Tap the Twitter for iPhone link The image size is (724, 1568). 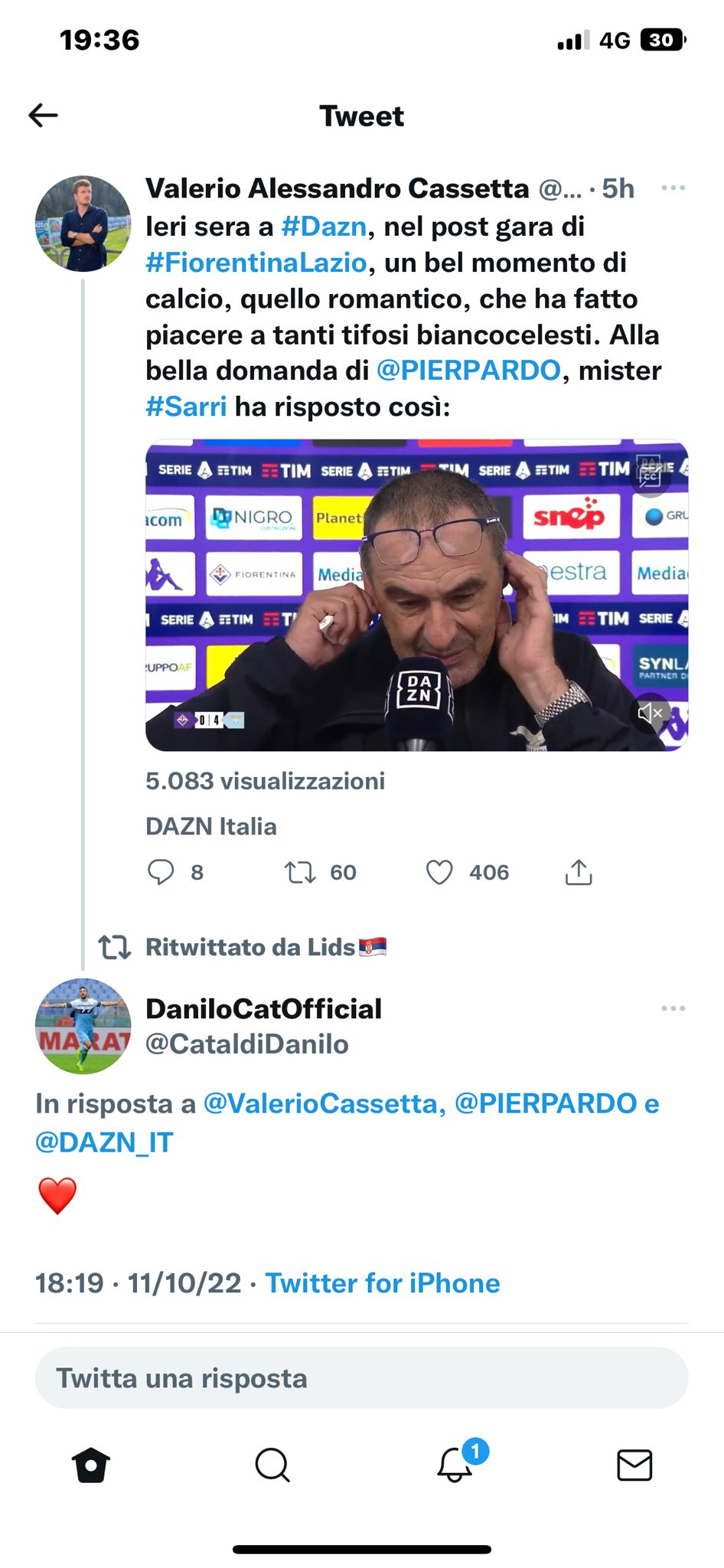pyautogui.click(x=383, y=1283)
